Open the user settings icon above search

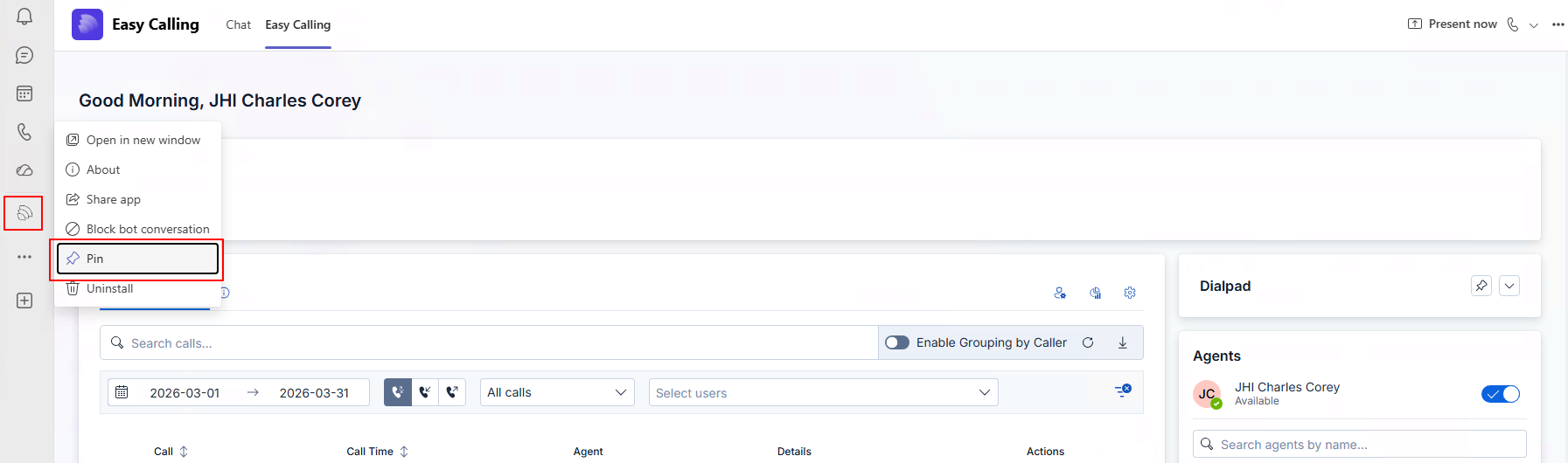click(1060, 294)
